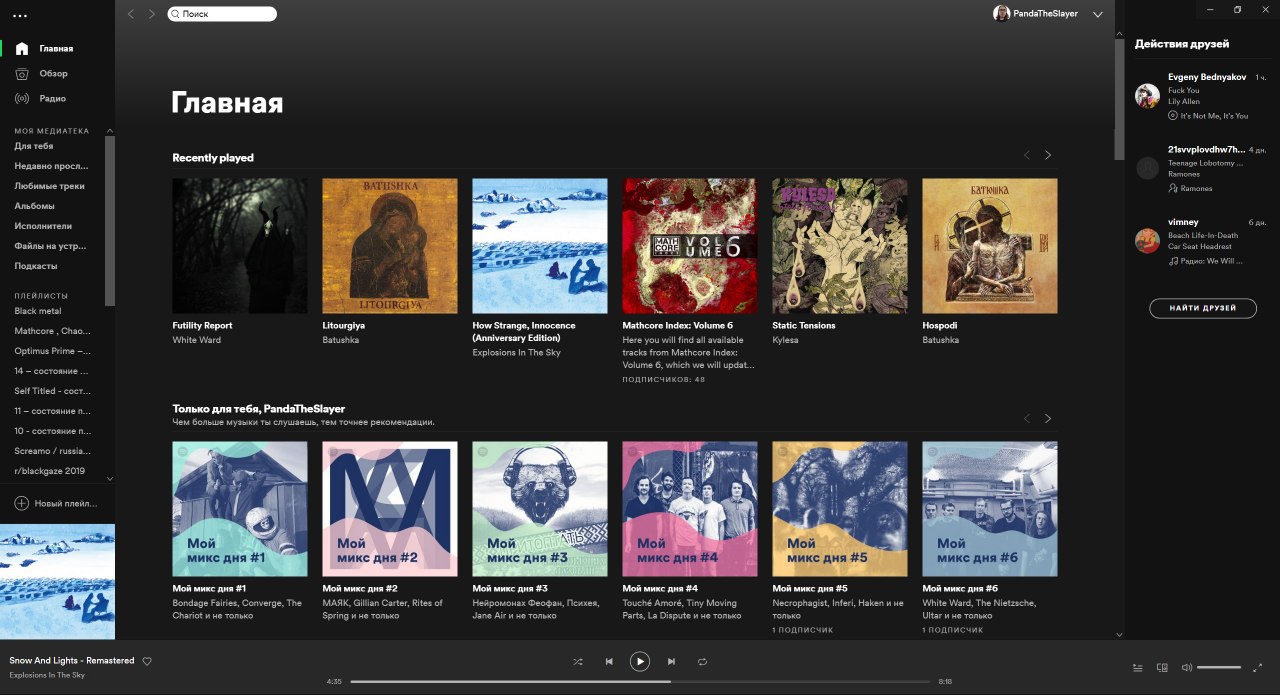
Task: Open the three-dots app menu
Action: (20, 16)
